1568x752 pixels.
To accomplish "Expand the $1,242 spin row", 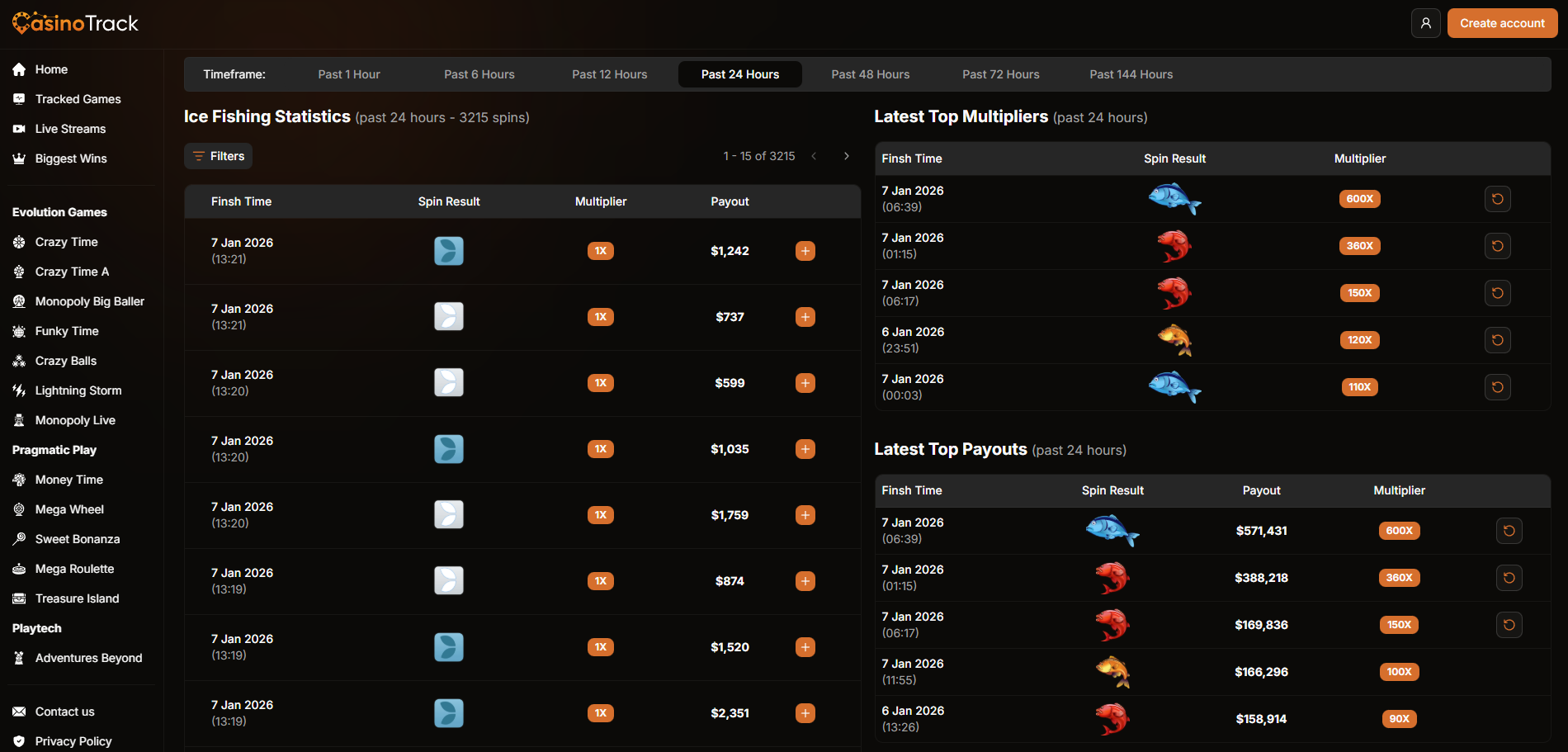I will coord(805,251).
